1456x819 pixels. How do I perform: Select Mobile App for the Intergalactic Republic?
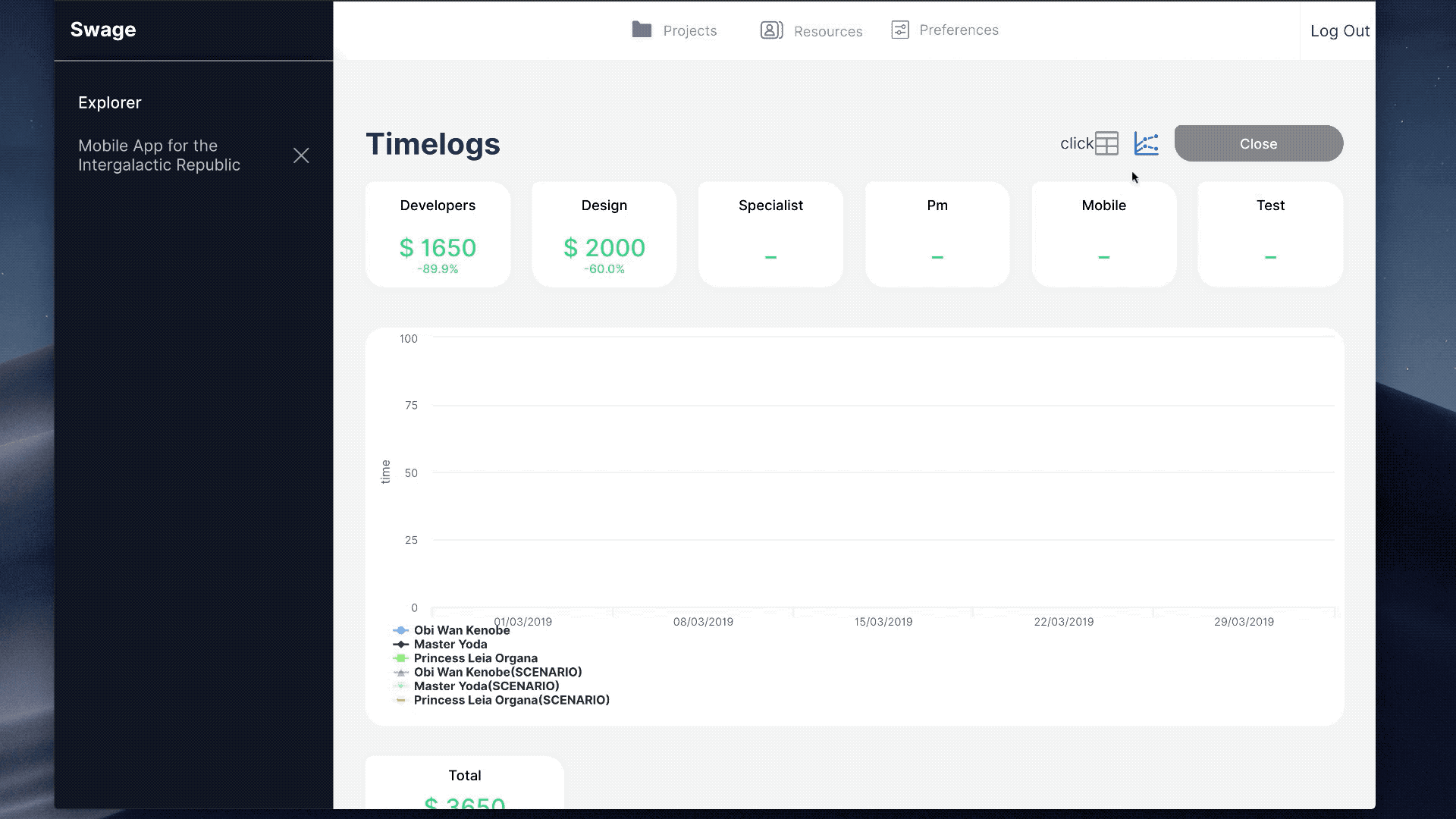point(159,155)
